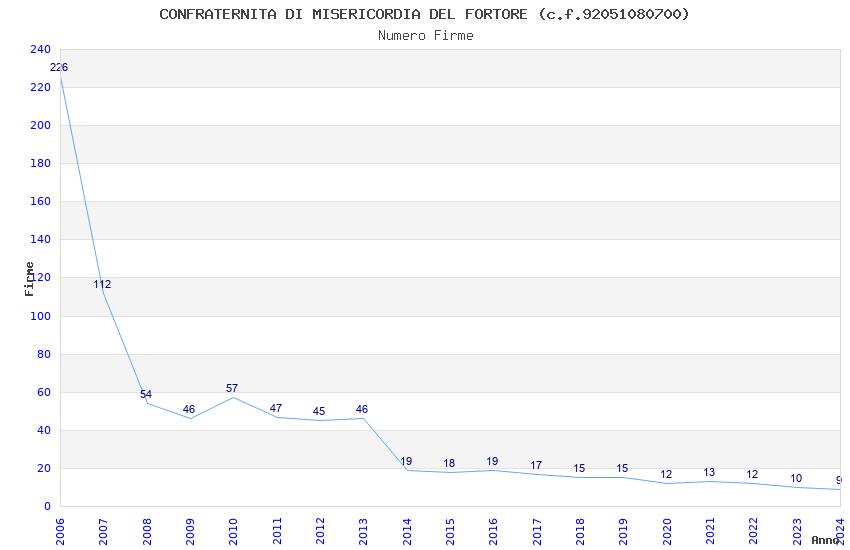Pick the data value 57 for 2010
This screenshot has height=550, width=850.
coord(232,388)
